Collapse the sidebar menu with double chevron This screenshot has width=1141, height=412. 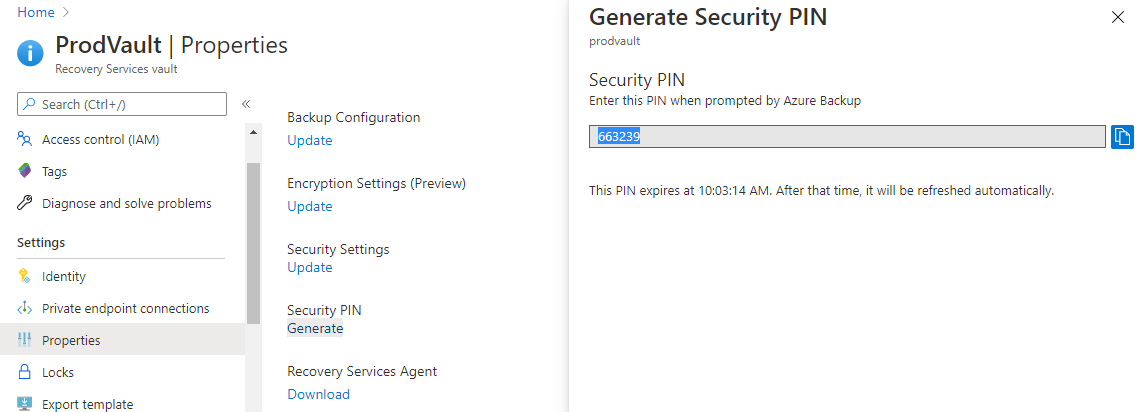246,104
